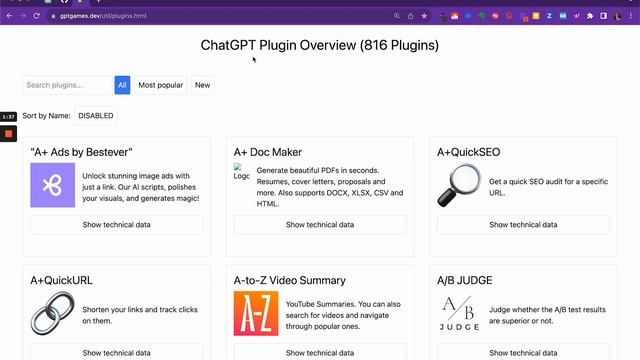Click "Get a quick SEO audit" description
The height and width of the screenshot is (360, 640).
tap(549, 187)
